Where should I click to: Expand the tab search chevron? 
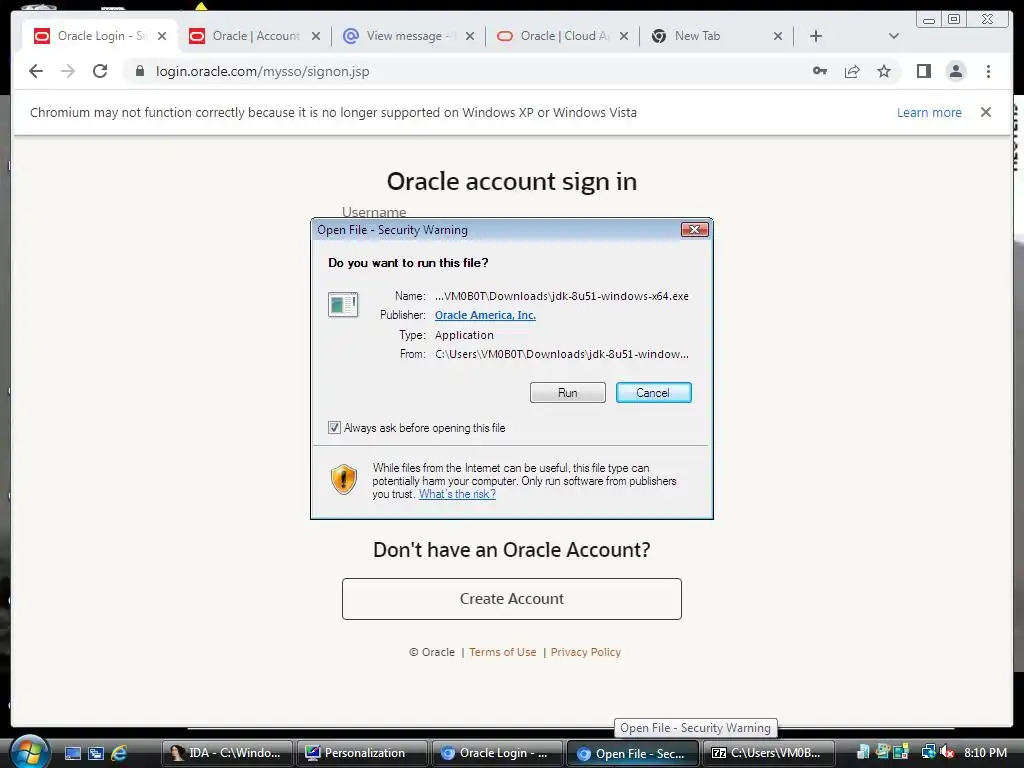click(894, 36)
